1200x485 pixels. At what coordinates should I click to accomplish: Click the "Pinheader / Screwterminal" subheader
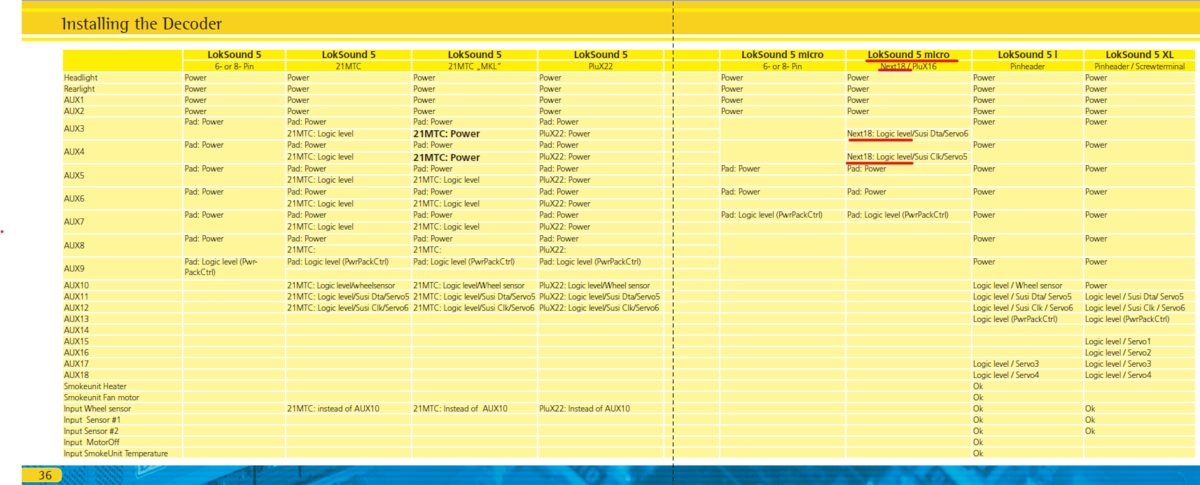[1140, 65]
